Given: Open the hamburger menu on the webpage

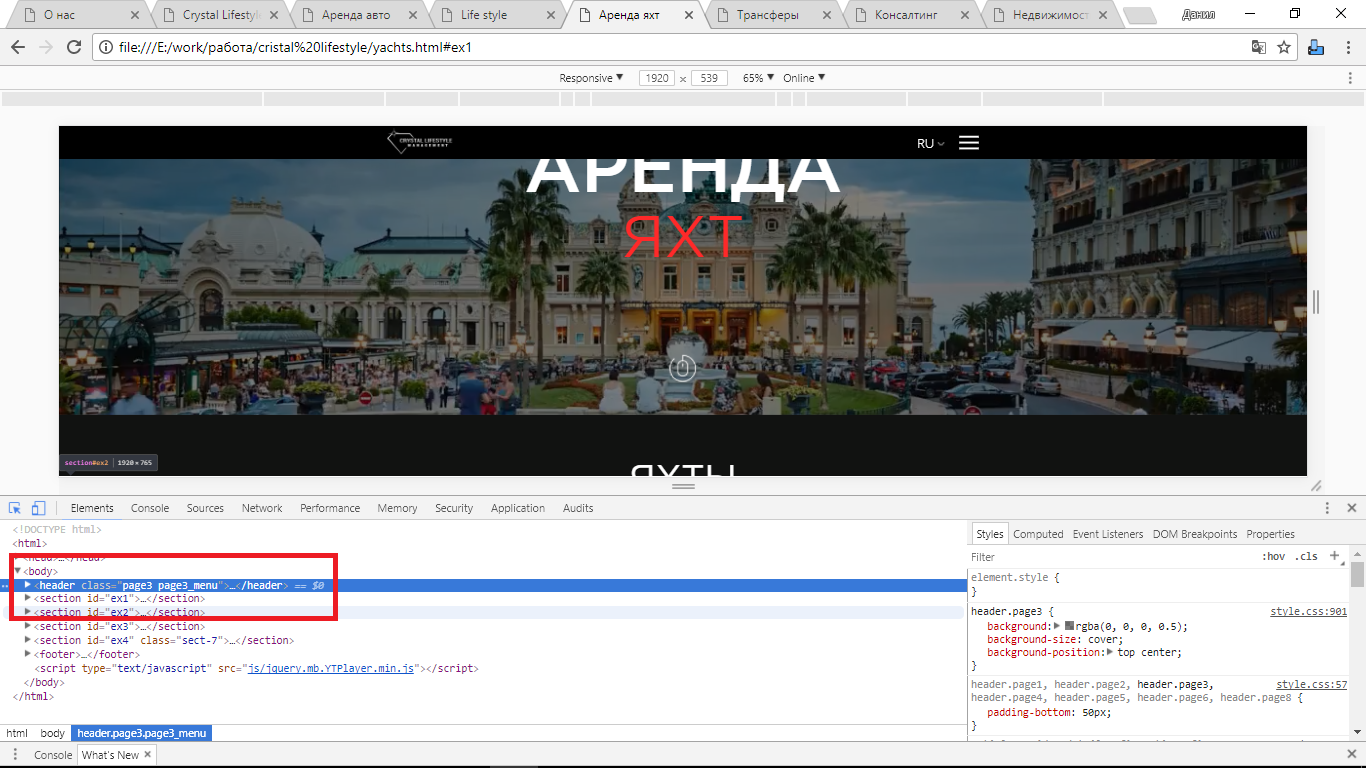Looking at the screenshot, I should 968,143.
